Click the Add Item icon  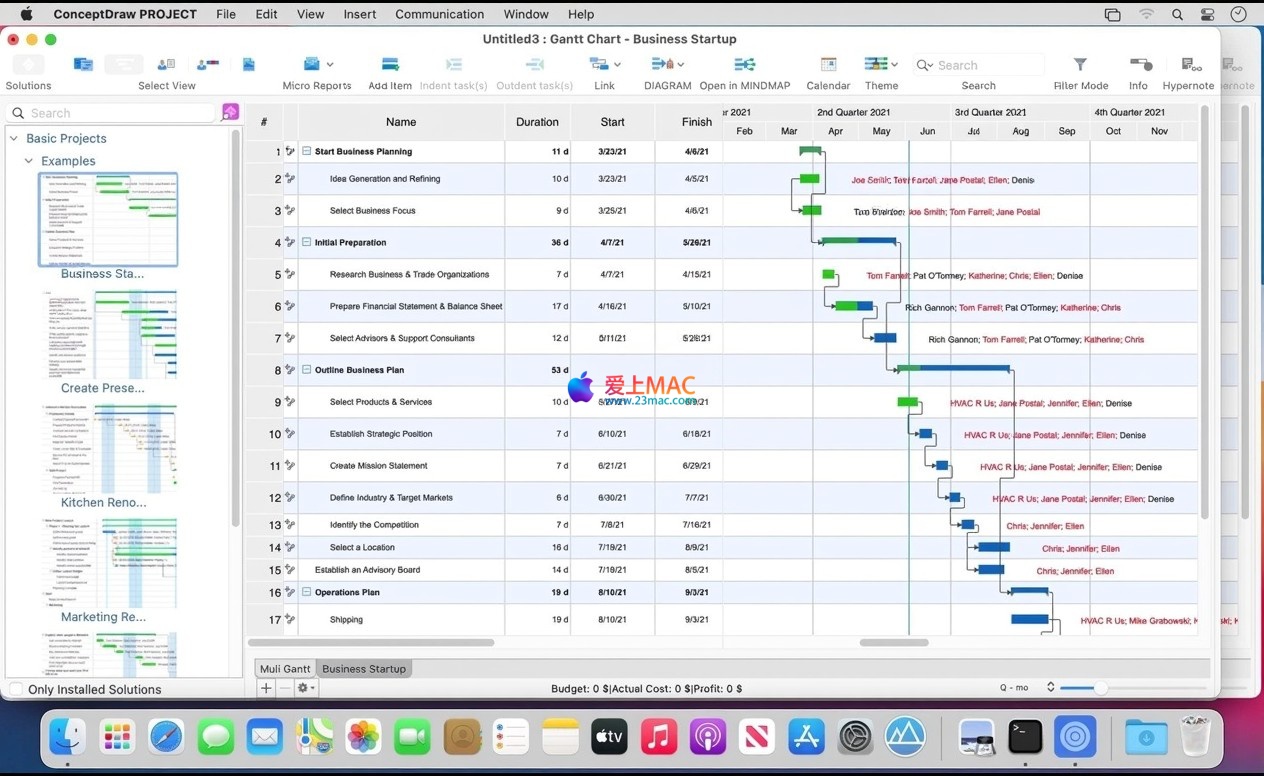(x=389, y=65)
